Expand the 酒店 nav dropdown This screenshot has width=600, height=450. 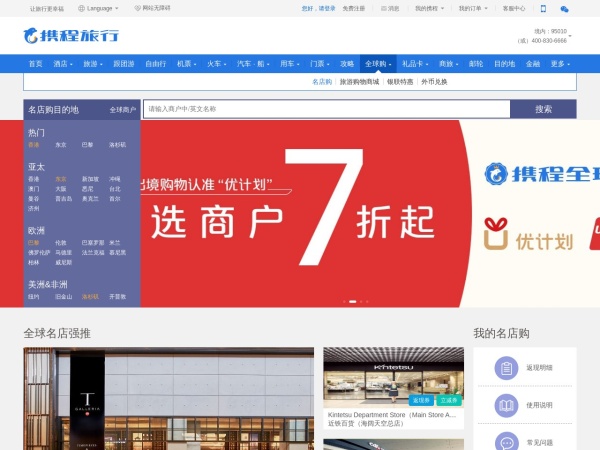tap(71, 64)
